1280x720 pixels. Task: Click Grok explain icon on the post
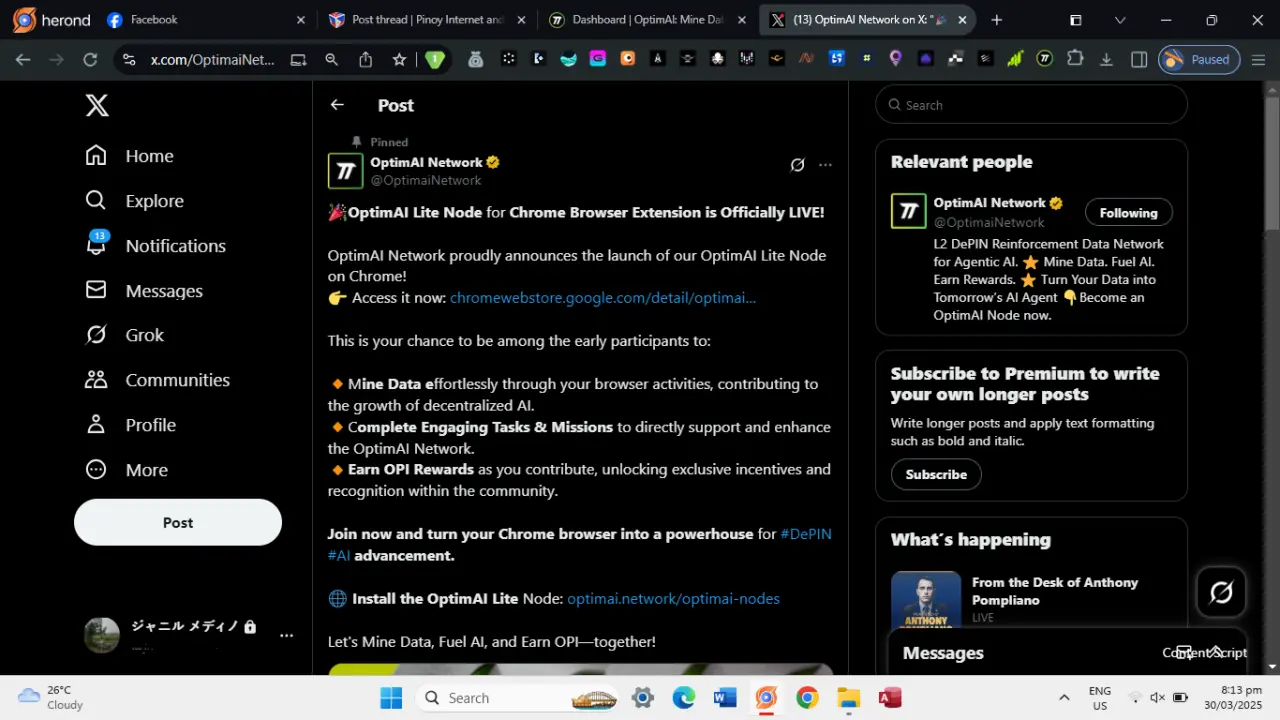(797, 165)
